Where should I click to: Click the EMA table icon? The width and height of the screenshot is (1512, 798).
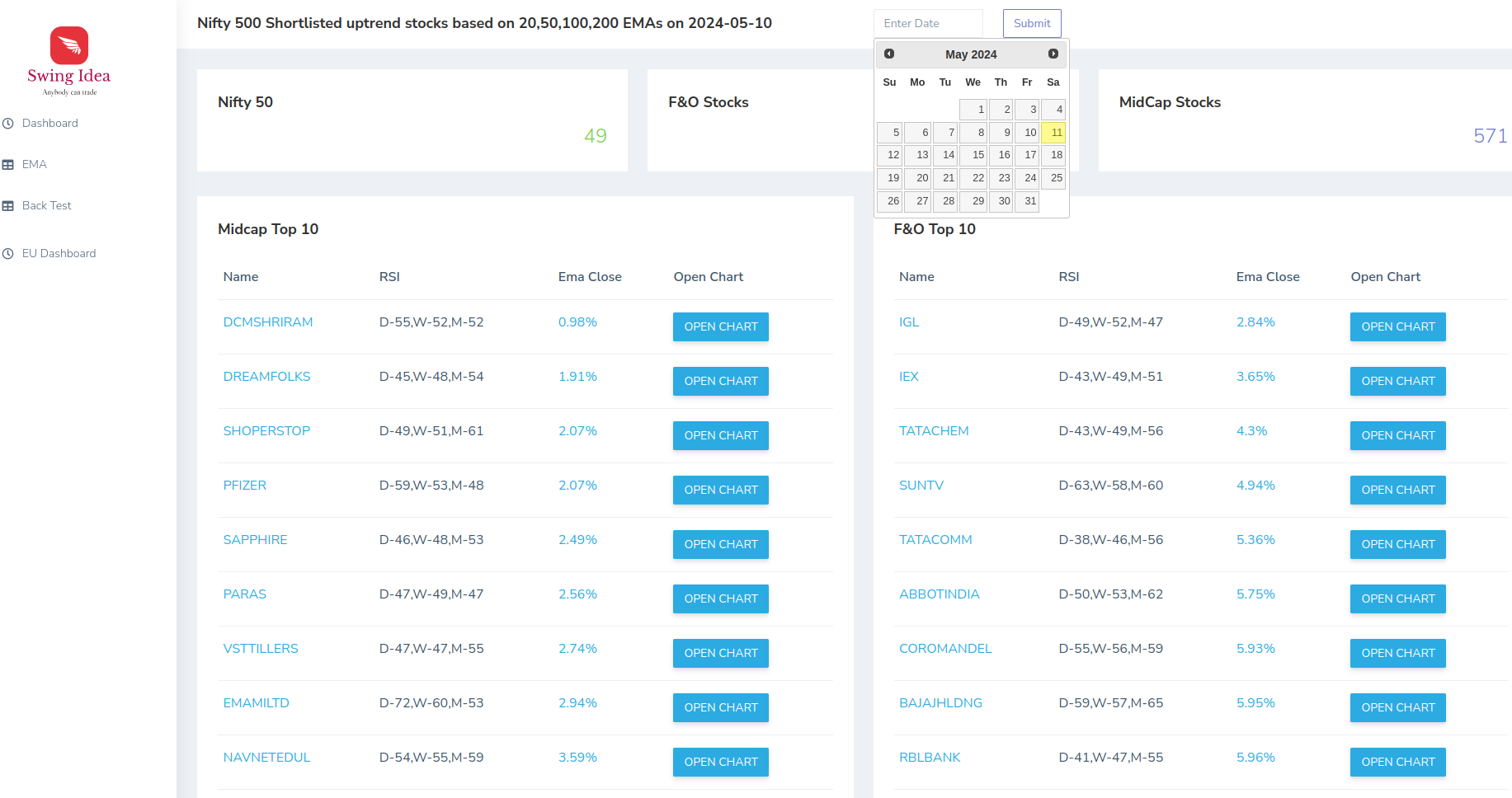click(x=8, y=165)
